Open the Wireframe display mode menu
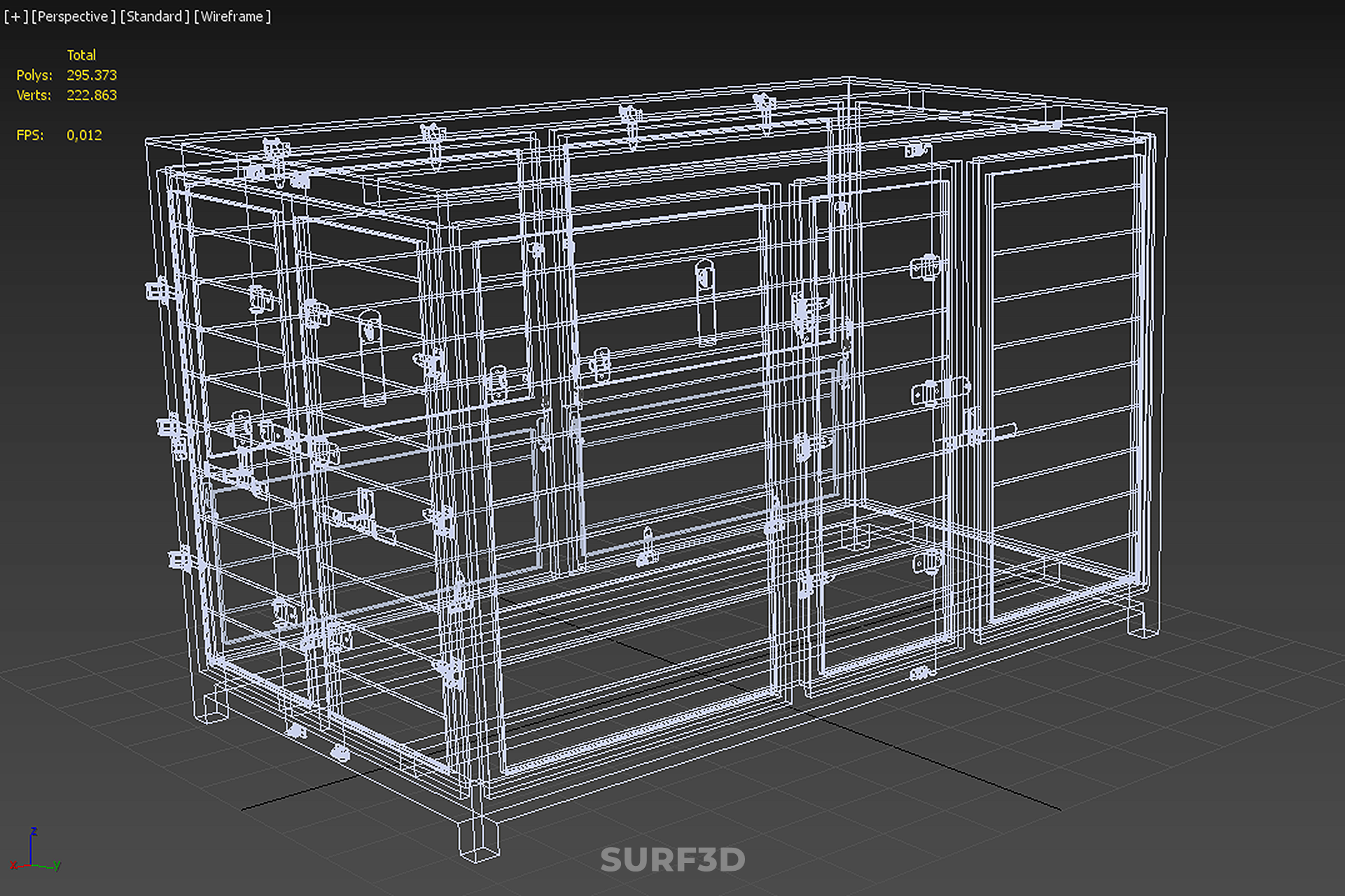Viewport: 1345px width, 896px height. (232, 16)
